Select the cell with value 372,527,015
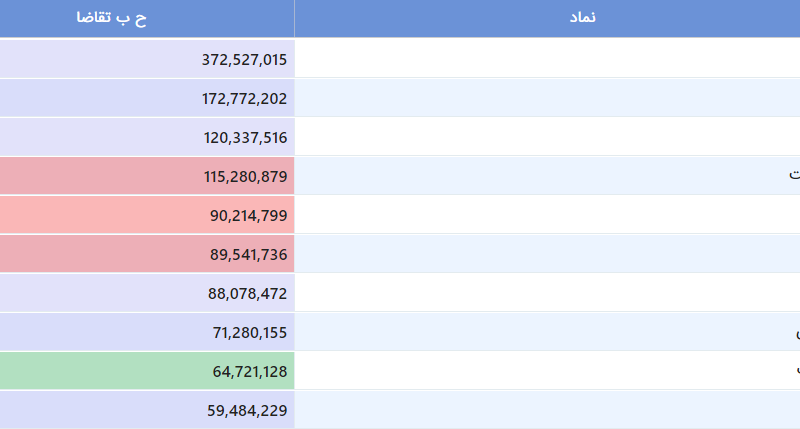 coord(147,59)
